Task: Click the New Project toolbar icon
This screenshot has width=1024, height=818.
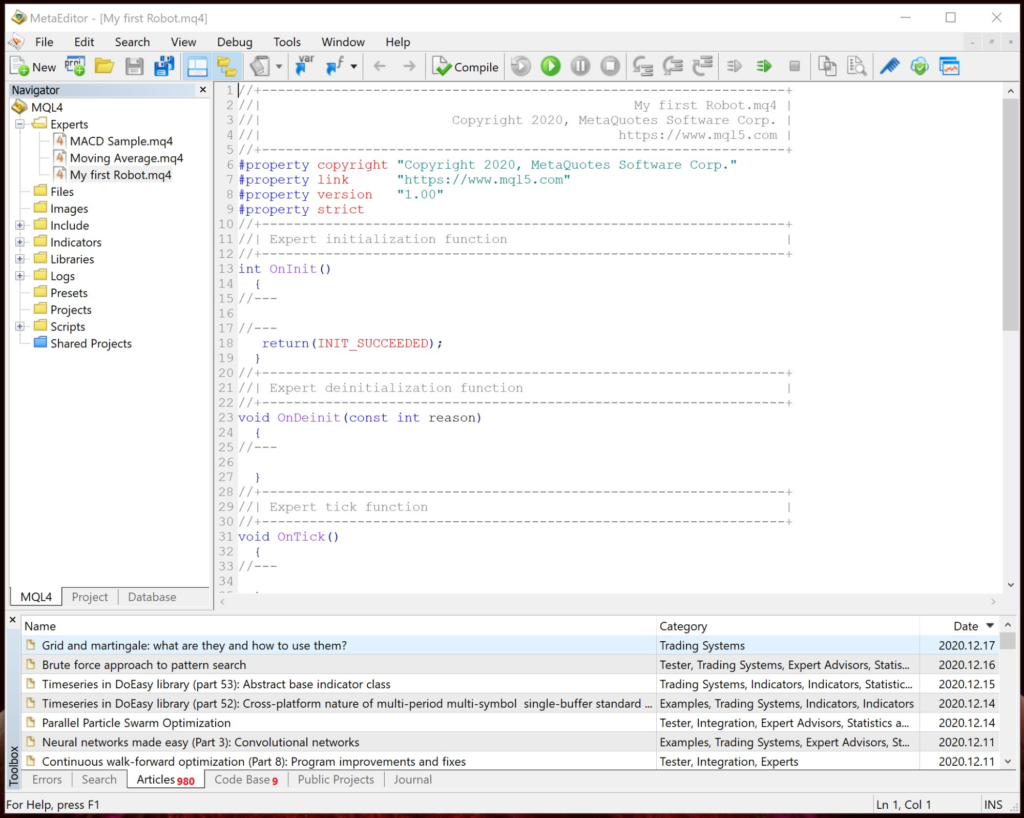Action: click(76, 66)
